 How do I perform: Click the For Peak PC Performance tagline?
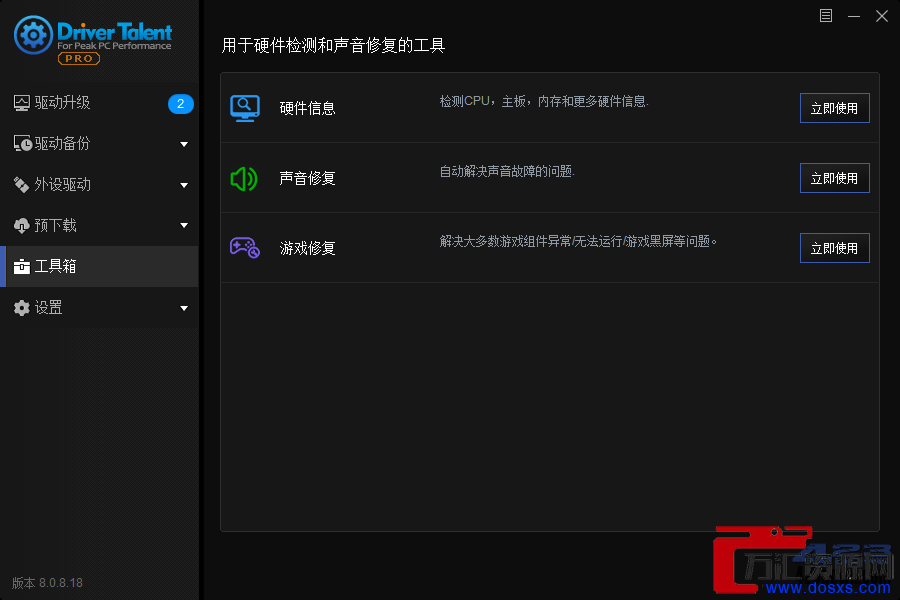coord(114,46)
